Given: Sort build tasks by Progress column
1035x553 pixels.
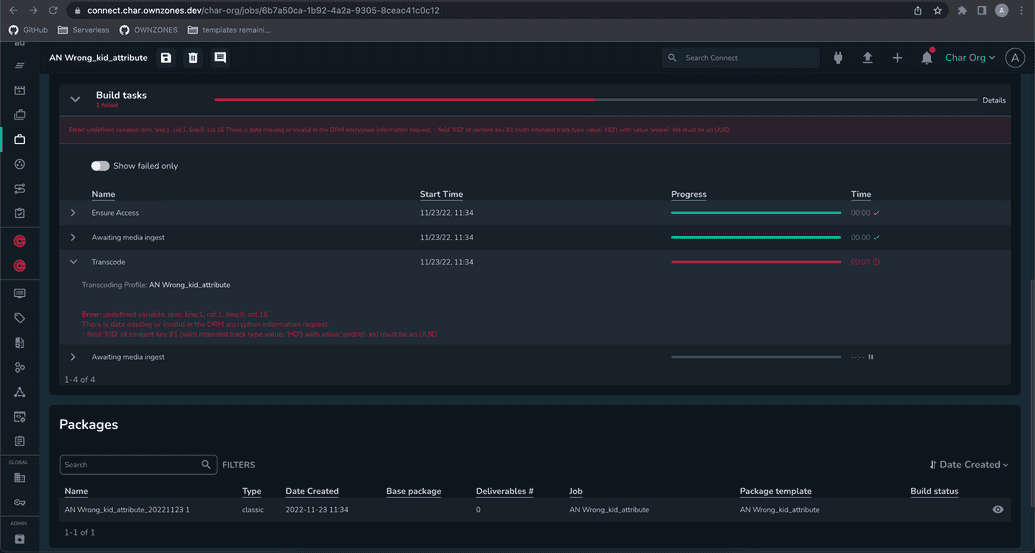Looking at the screenshot, I should click(688, 194).
